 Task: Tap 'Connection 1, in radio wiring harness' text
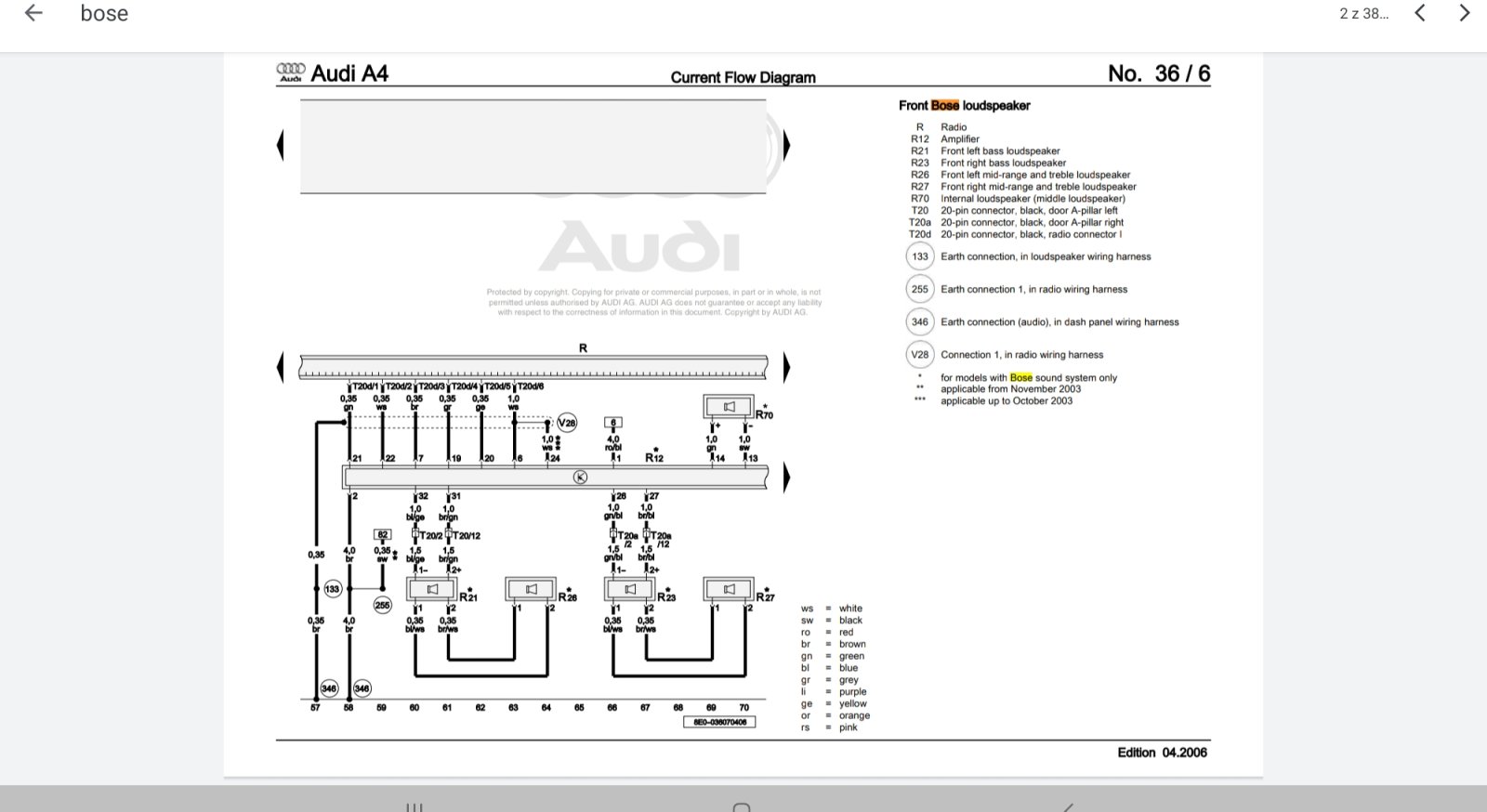1021,355
